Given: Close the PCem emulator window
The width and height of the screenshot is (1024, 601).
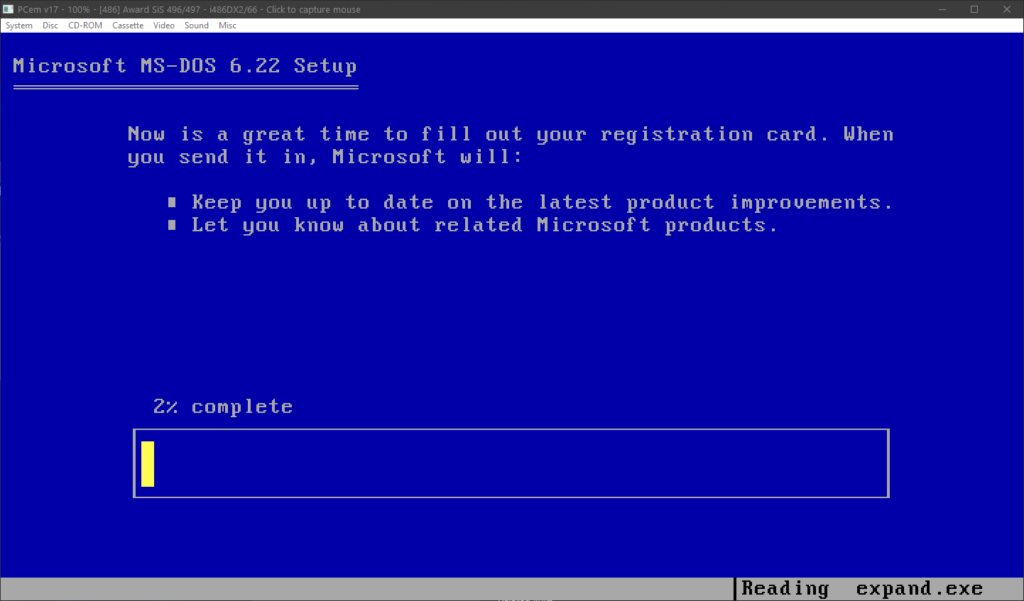Looking at the screenshot, I should 1007,9.
